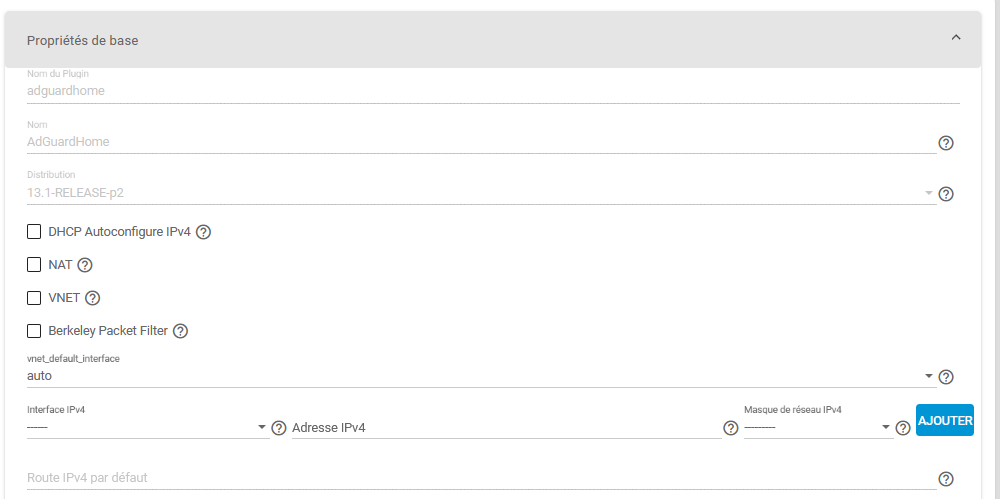The image size is (1000, 499).
Task: Open help tooltip for DHCP Autoconfigure IPv4
Action: point(203,232)
